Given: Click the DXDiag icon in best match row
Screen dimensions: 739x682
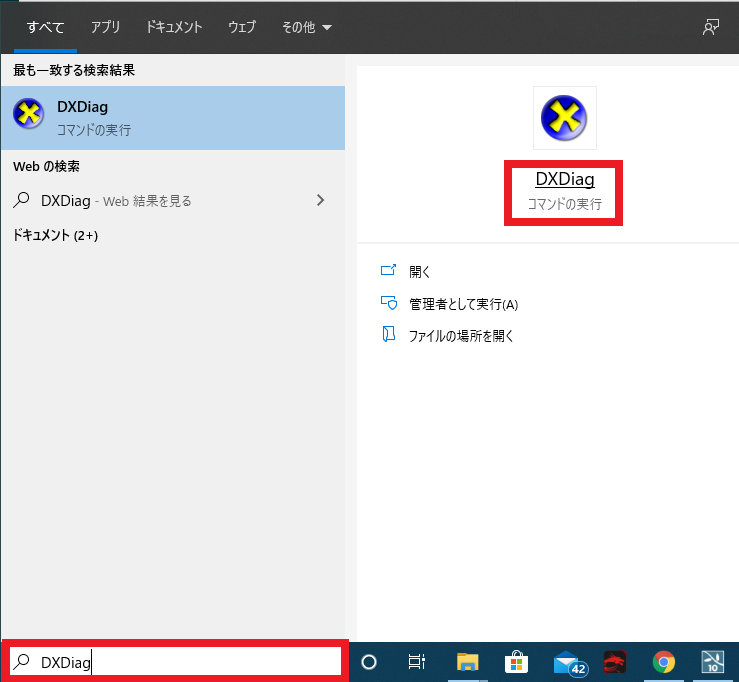Looking at the screenshot, I should pyautogui.click(x=28, y=114).
